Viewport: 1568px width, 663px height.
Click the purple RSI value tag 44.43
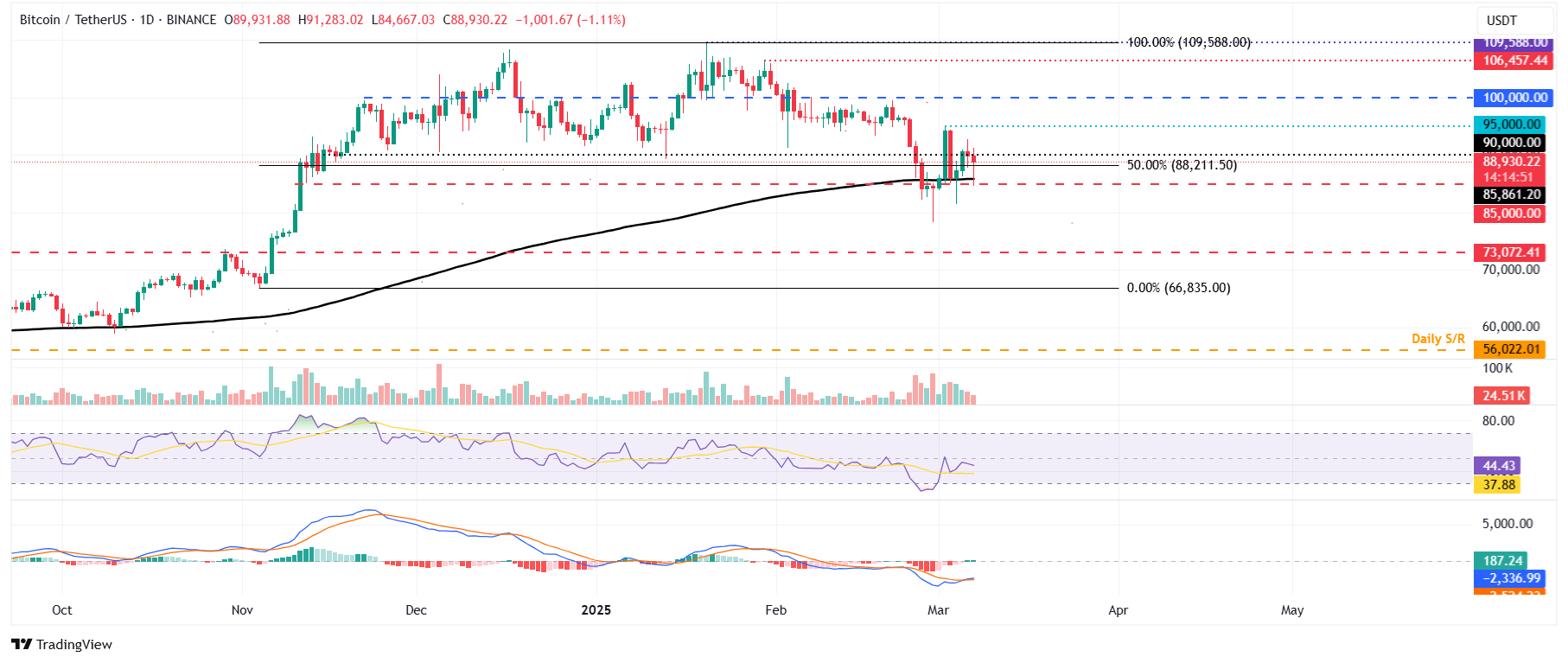[1497, 466]
